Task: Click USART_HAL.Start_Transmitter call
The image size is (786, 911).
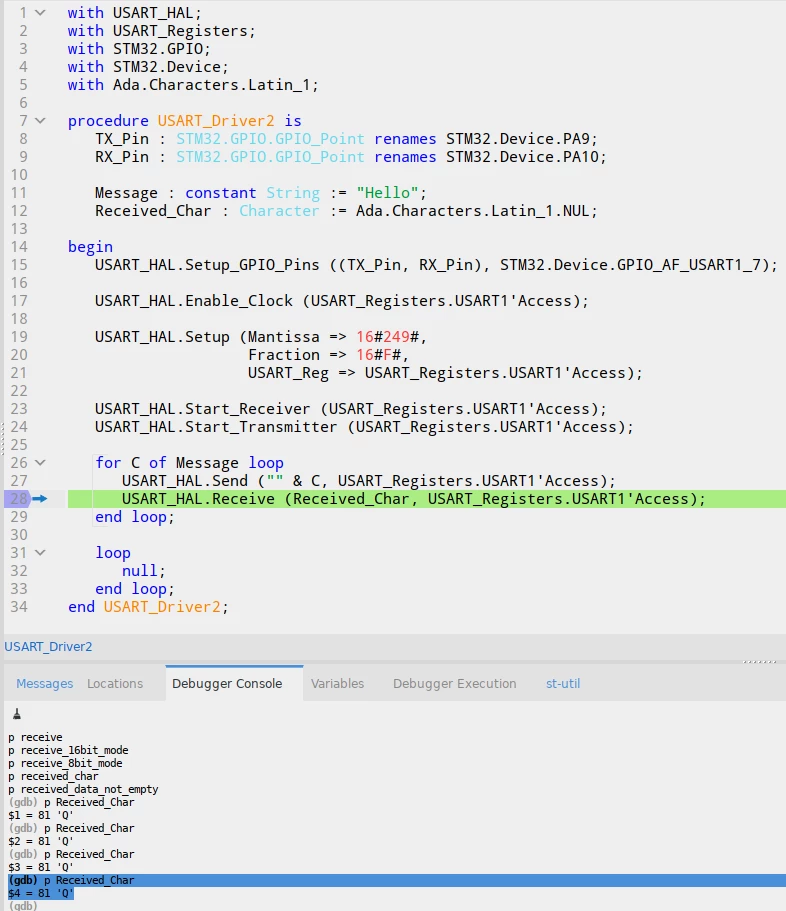Action: (x=216, y=426)
